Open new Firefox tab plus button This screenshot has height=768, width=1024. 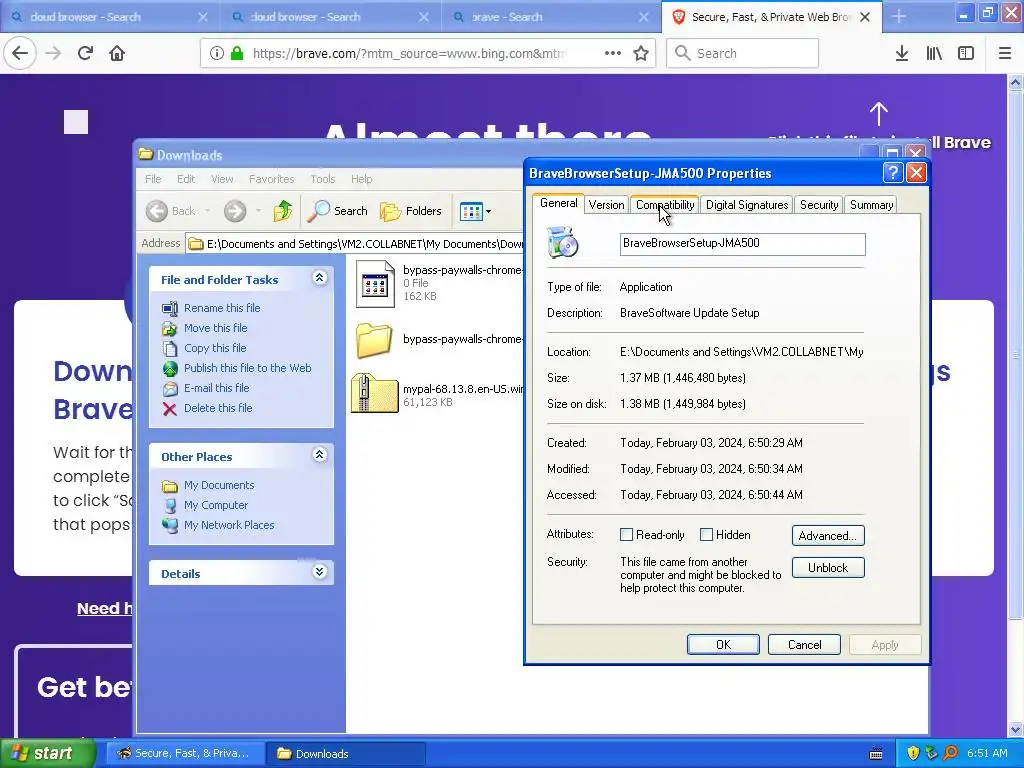tap(899, 17)
